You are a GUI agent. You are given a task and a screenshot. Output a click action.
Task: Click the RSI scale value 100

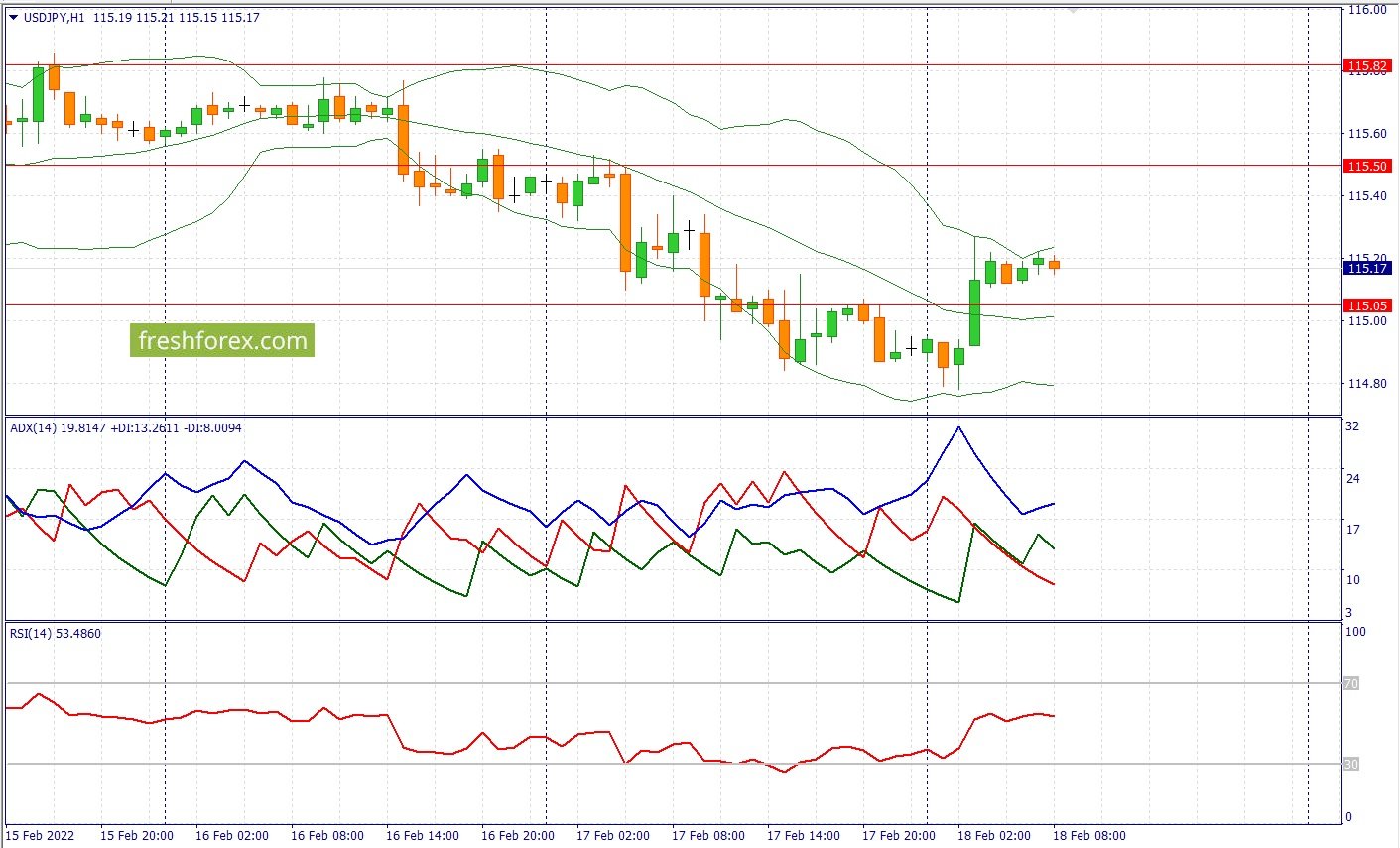coord(1355,632)
